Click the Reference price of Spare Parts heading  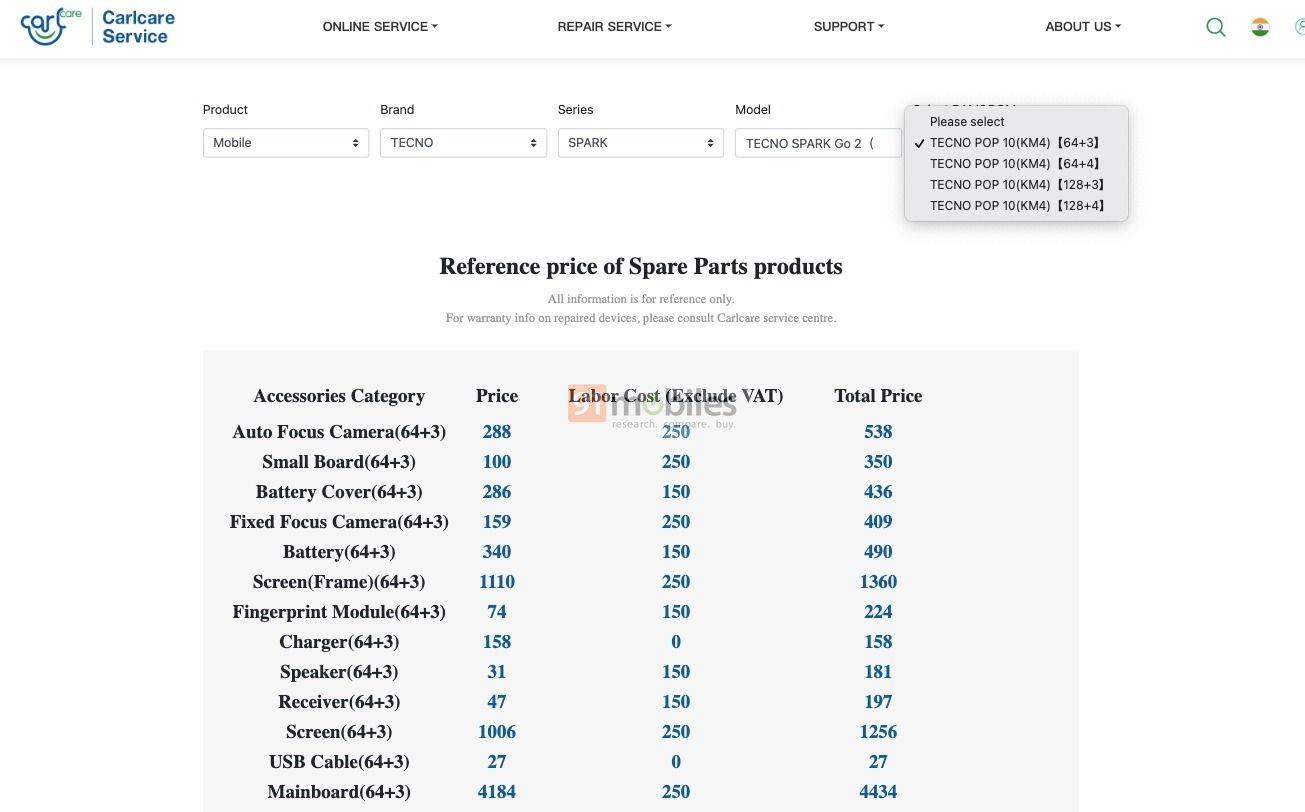tap(641, 266)
